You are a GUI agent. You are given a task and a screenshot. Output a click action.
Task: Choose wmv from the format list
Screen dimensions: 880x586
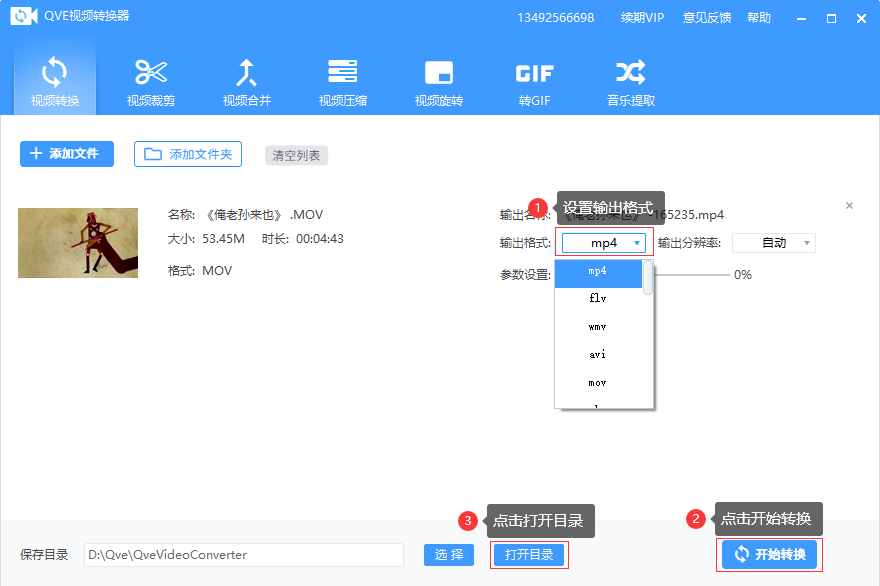(597, 327)
